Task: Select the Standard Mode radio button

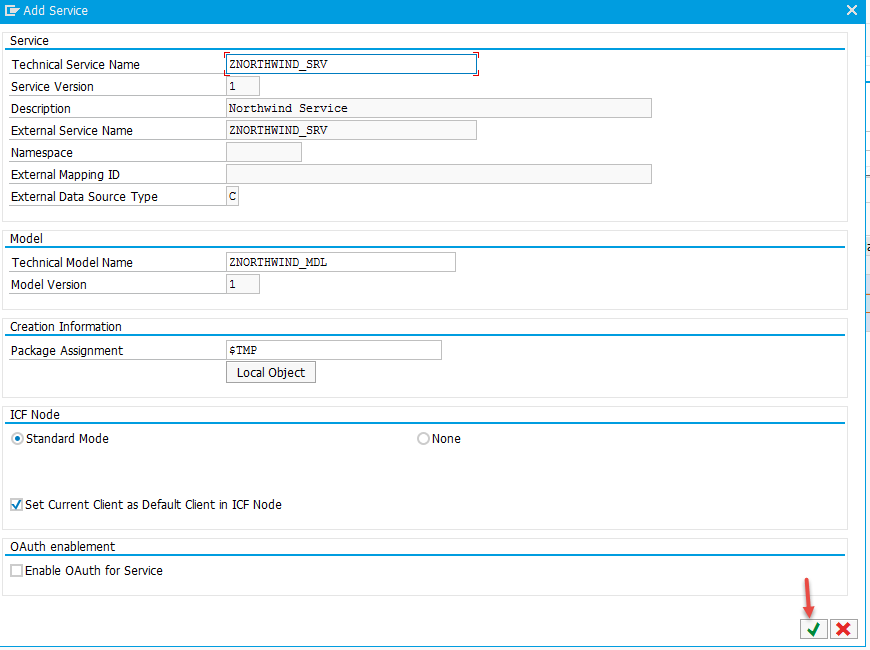Action: tap(17, 439)
